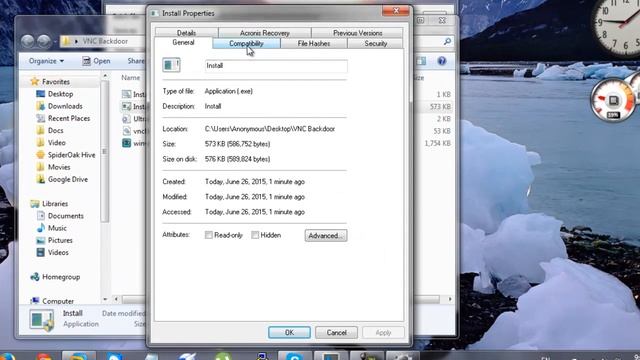
Task: Open the Docs favorite folder
Action: click(56, 131)
